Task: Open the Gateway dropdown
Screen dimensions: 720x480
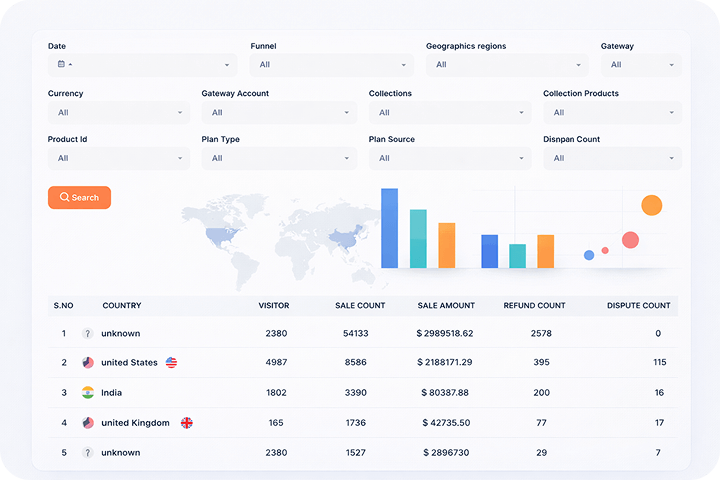Action: (640, 65)
